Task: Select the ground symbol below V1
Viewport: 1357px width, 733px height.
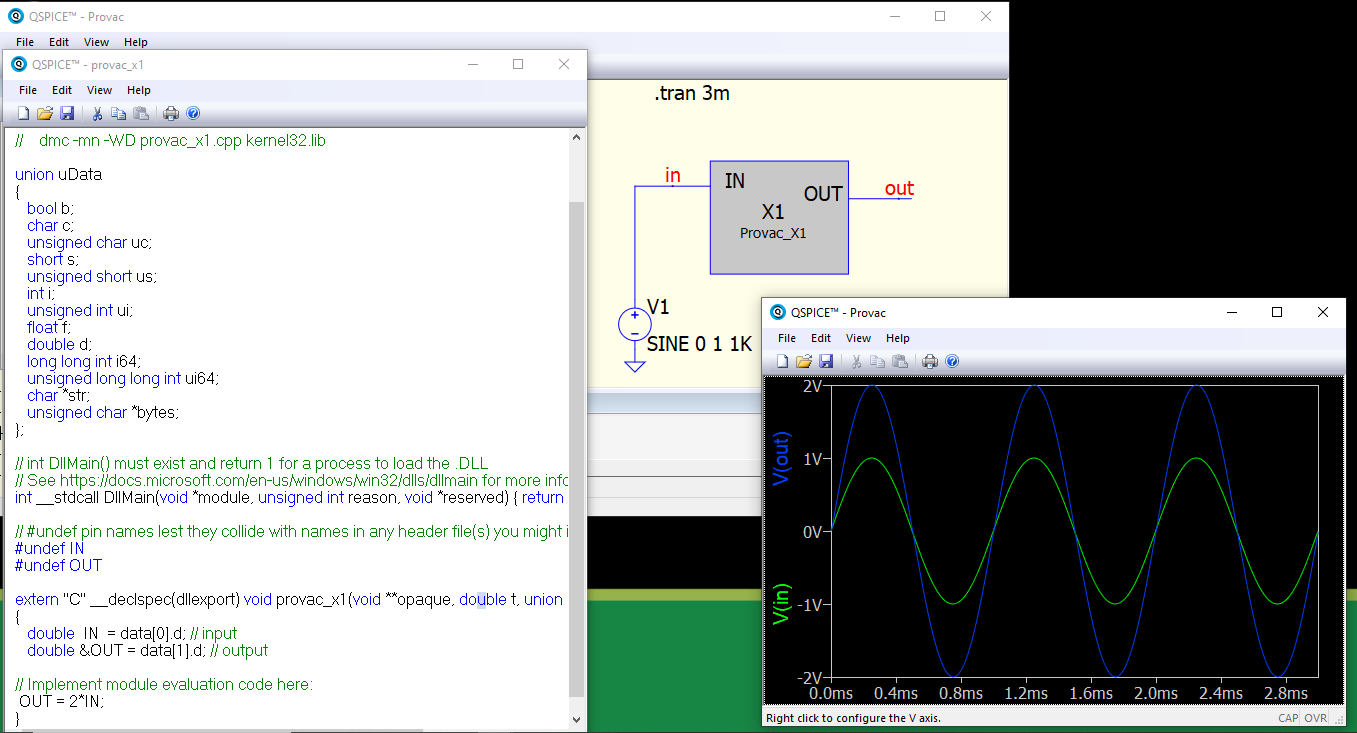Action: point(634,366)
